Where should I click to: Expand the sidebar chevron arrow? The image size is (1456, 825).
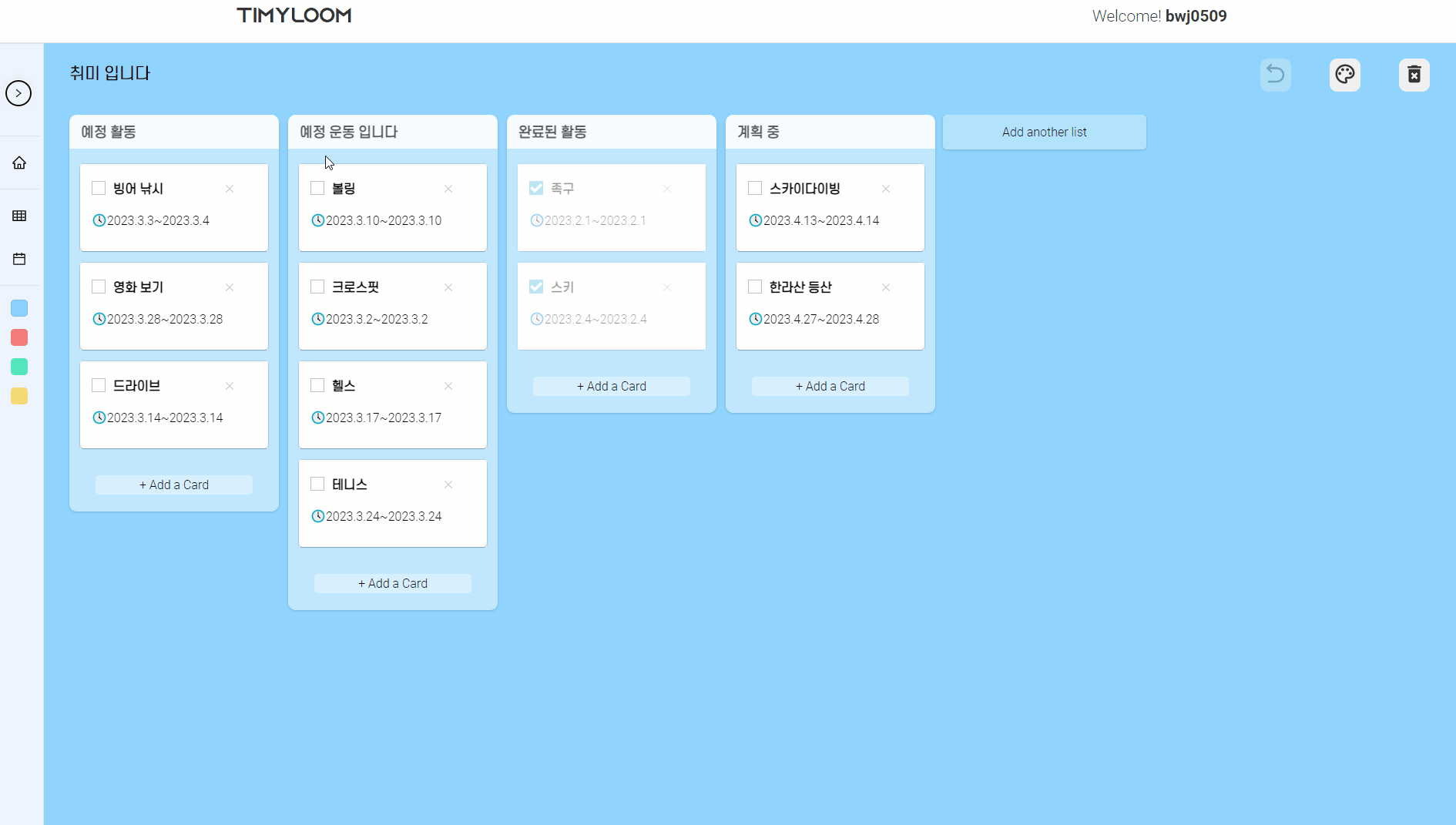pos(18,93)
